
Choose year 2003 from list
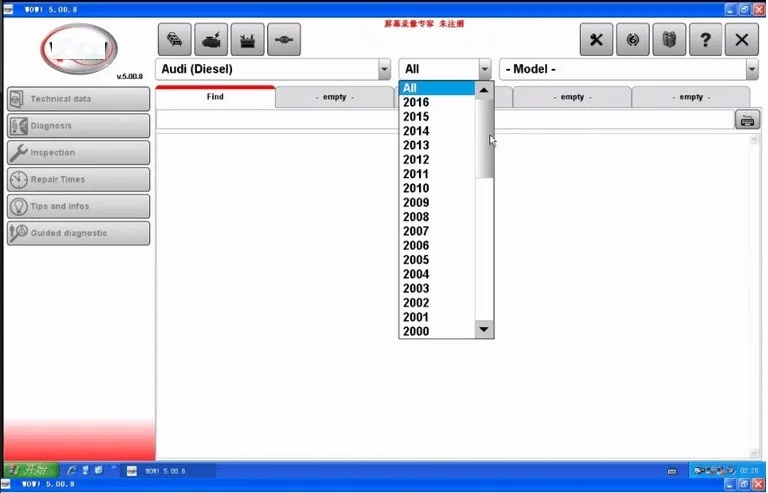point(437,288)
